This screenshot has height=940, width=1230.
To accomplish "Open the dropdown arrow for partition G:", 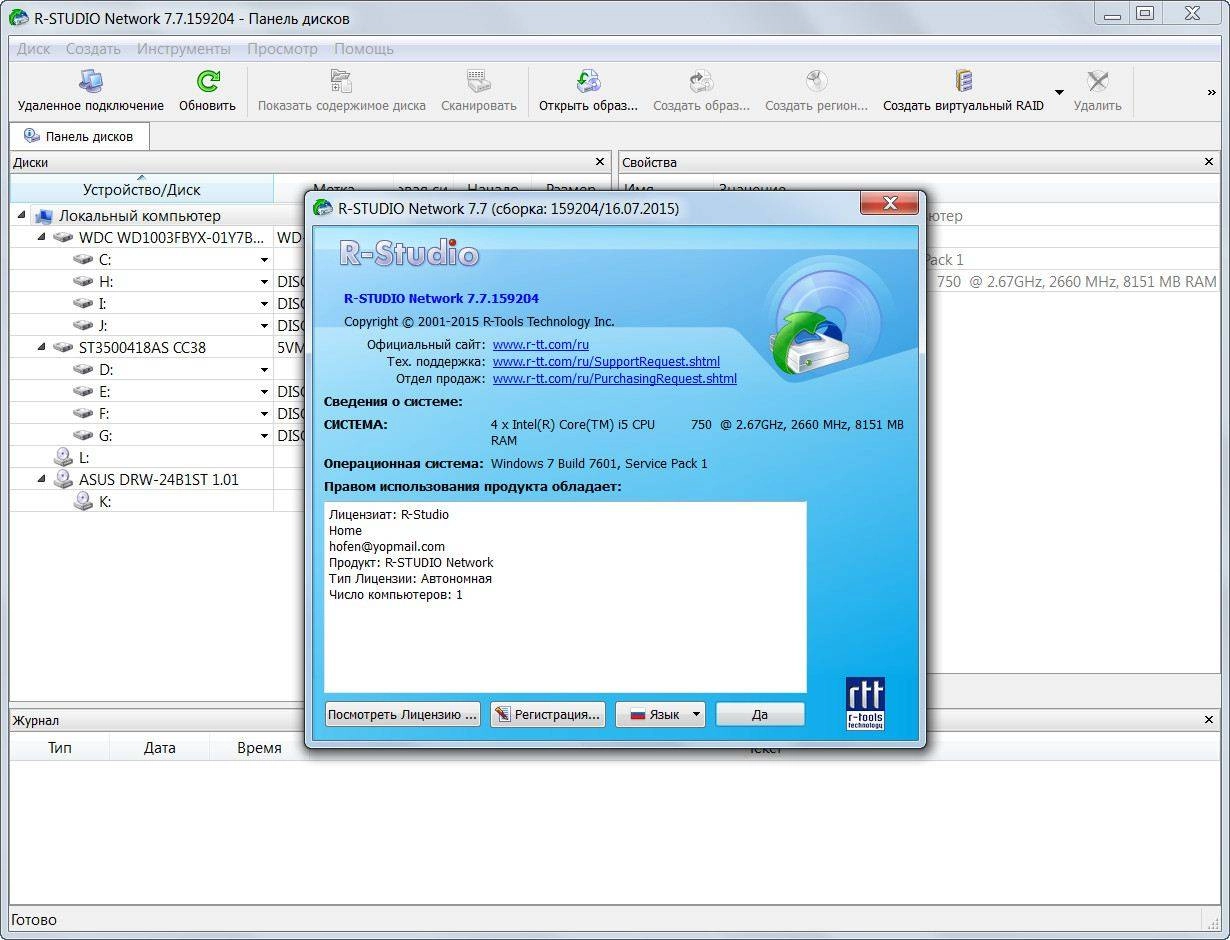I will pos(264,436).
